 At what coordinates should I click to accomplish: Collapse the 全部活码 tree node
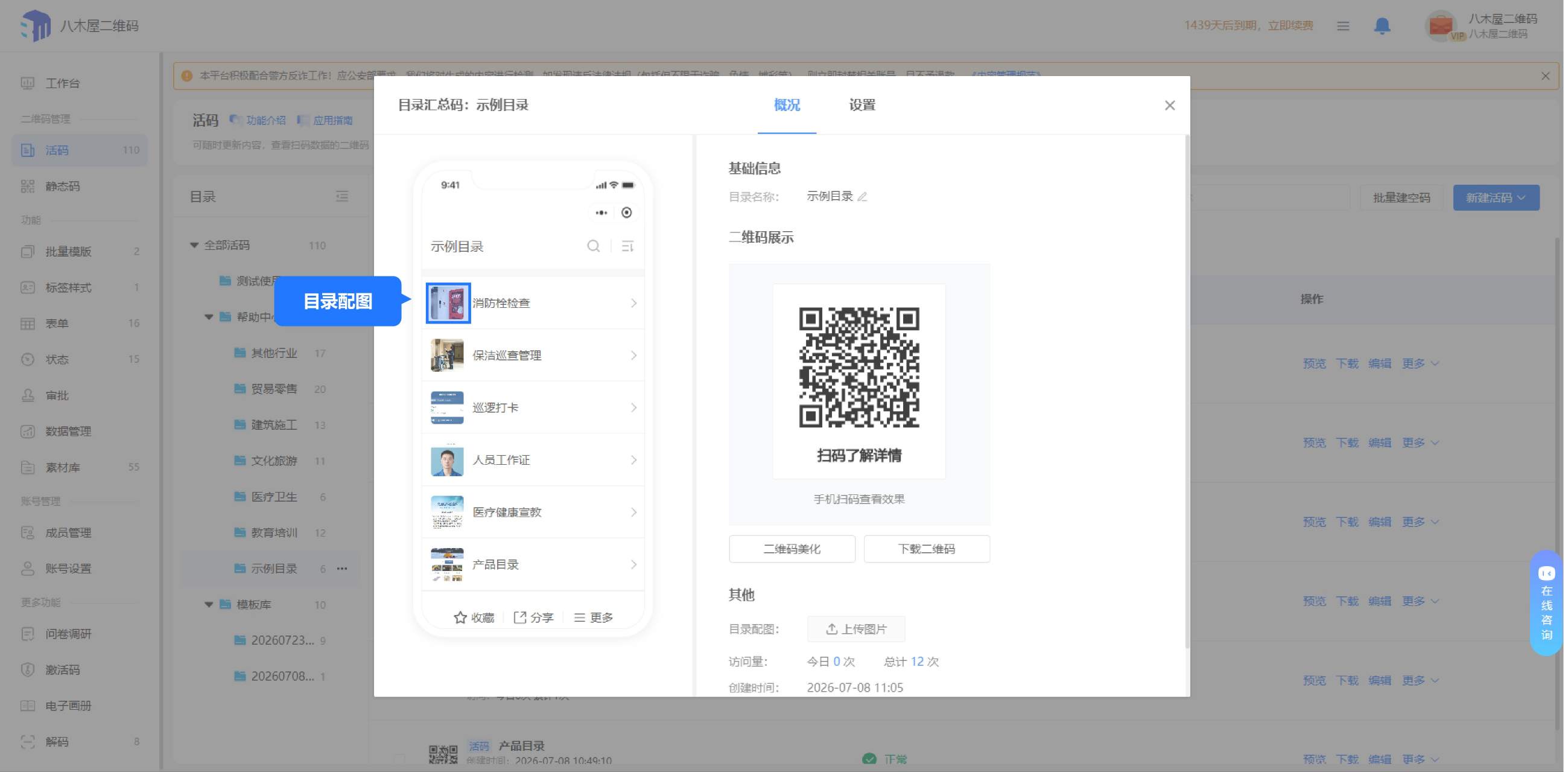(x=194, y=245)
